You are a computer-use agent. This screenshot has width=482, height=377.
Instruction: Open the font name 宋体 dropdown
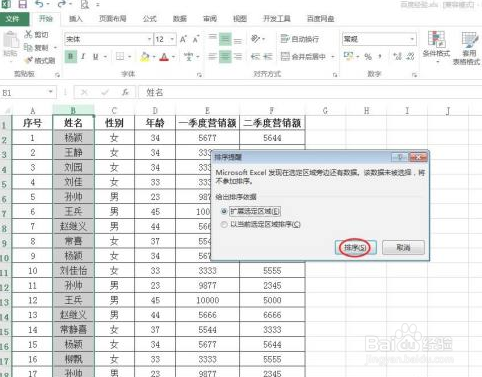[x=149, y=39]
